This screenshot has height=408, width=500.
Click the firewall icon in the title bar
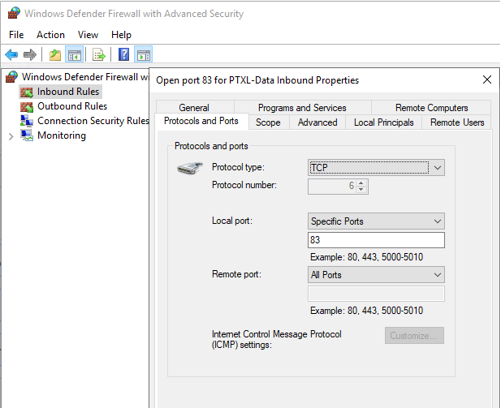[x=14, y=13]
